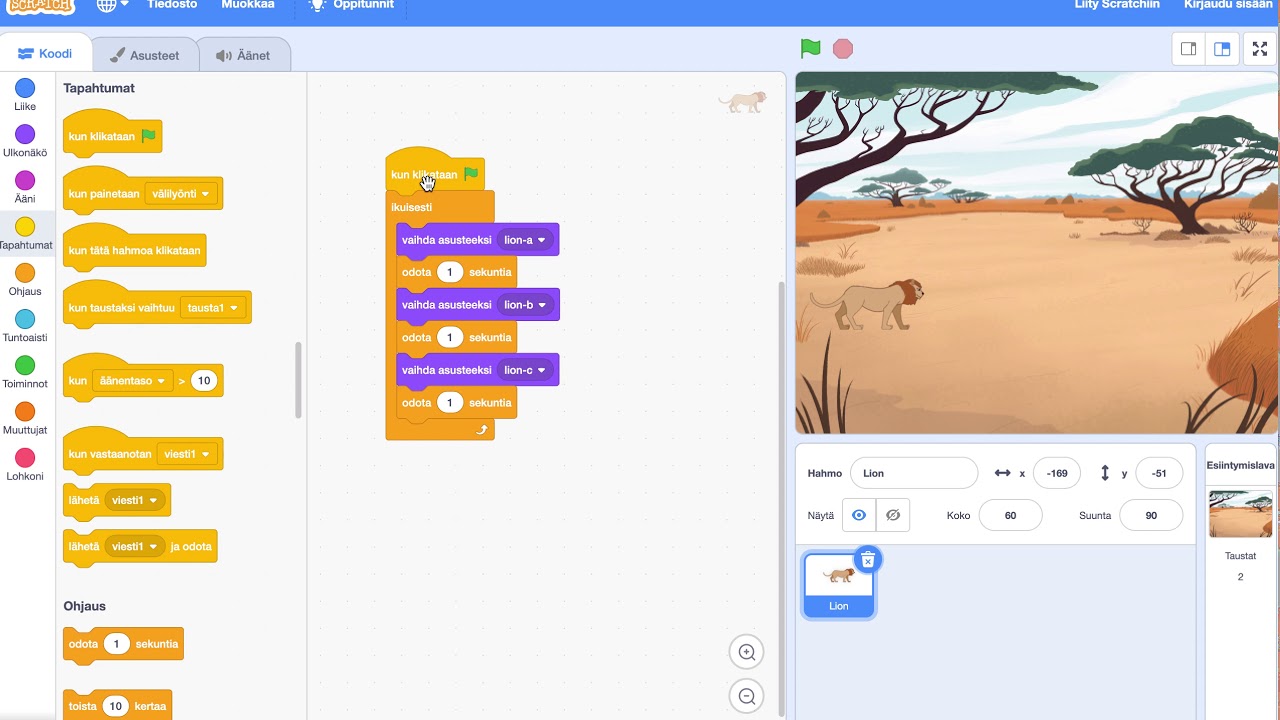Open Oppitunnit tutorials
The image size is (1280, 720).
pos(351,5)
